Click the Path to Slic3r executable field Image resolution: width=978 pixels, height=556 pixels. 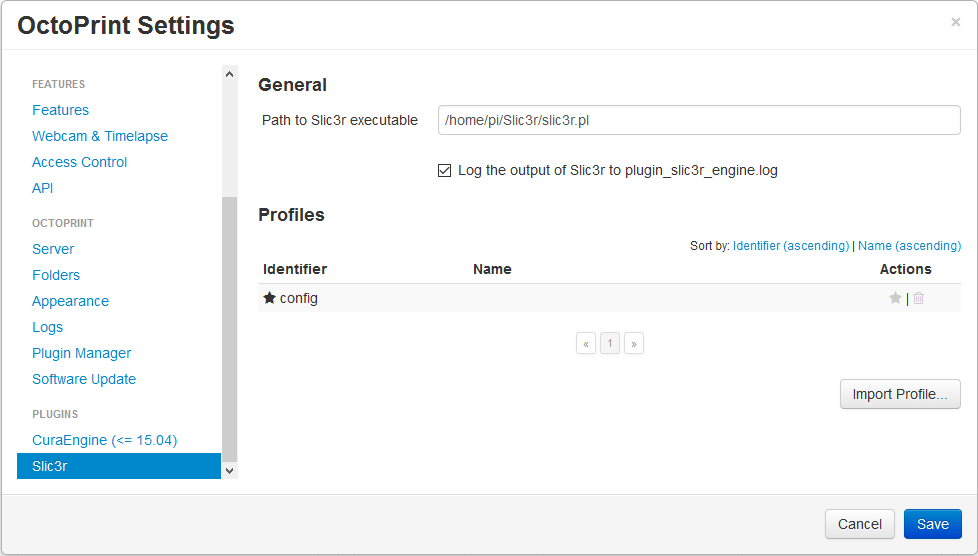[x=699, y=120]
